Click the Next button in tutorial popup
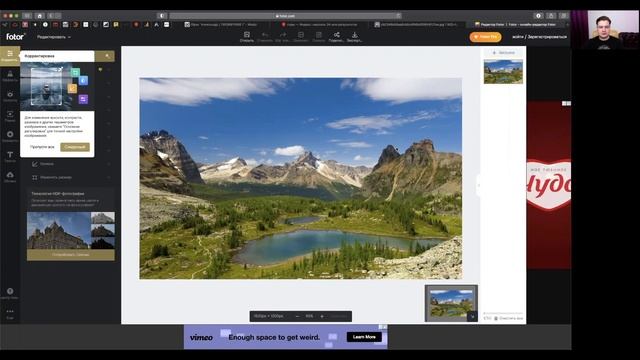Screen dimensions: 640x360 [x=75, y=147]
